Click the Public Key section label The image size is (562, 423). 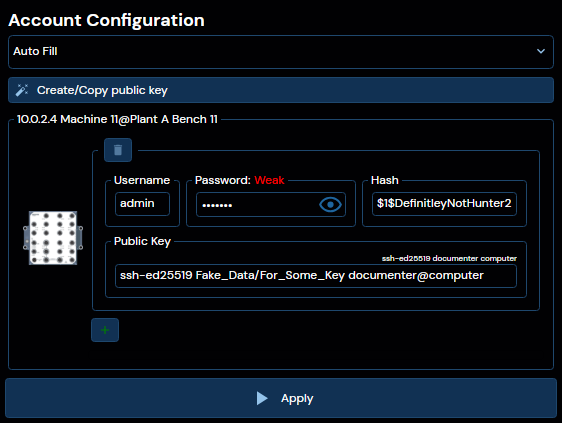coord(142,242)
